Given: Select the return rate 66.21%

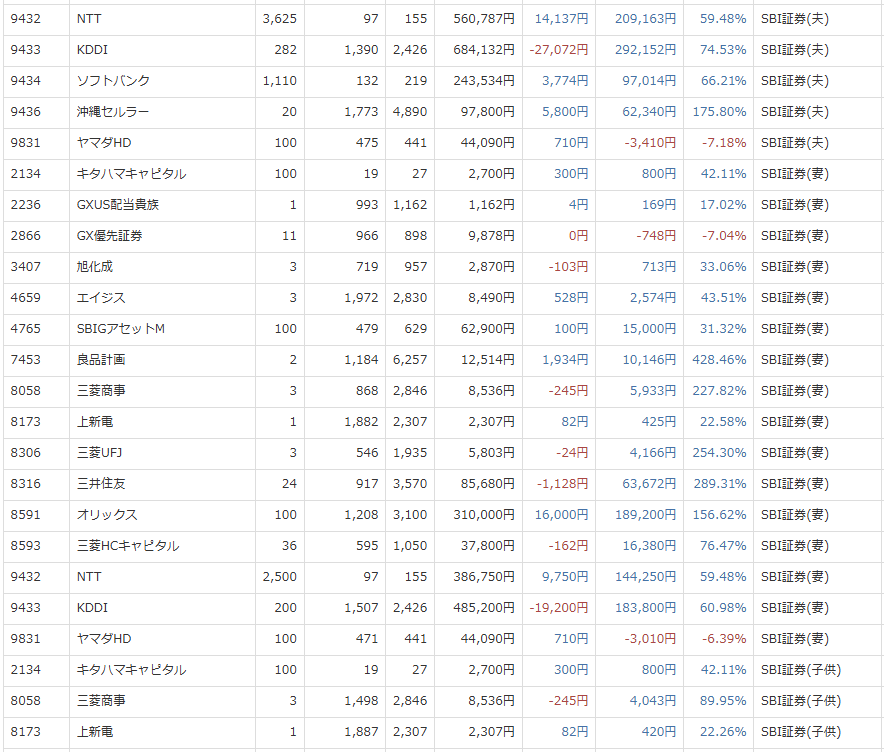Looking at the screenshot, I should pos(723,81).
